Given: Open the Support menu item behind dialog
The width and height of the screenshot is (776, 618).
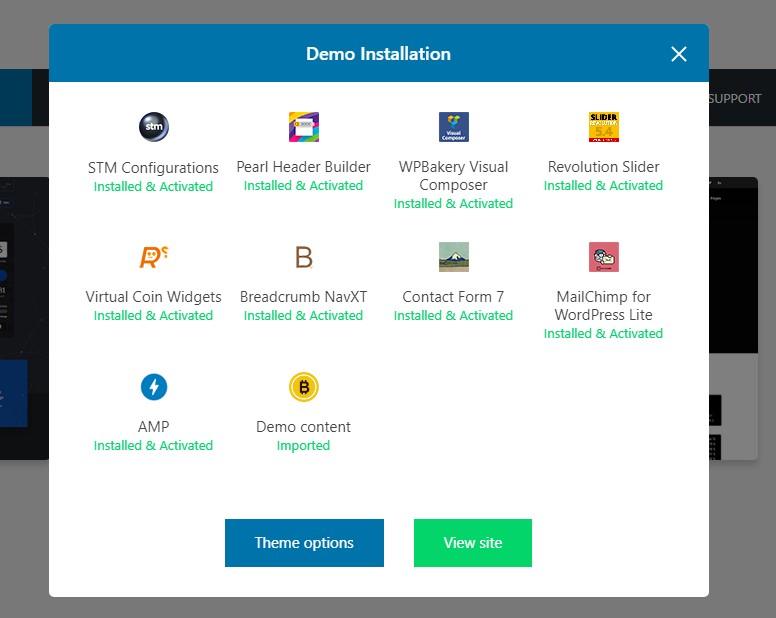Looking at the screenshot, I should (x=735, y=98).
